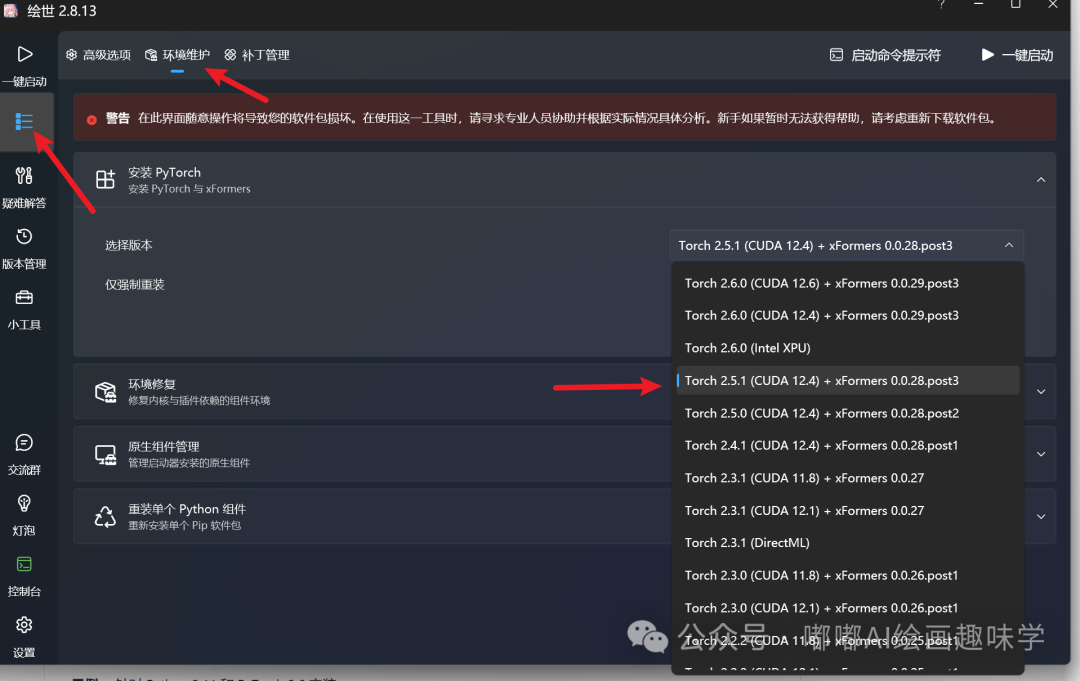The width and height of the screenshot is (1080, 681).
Task: Switch to 高级选项 tab
Action: [x=98, y=55]
